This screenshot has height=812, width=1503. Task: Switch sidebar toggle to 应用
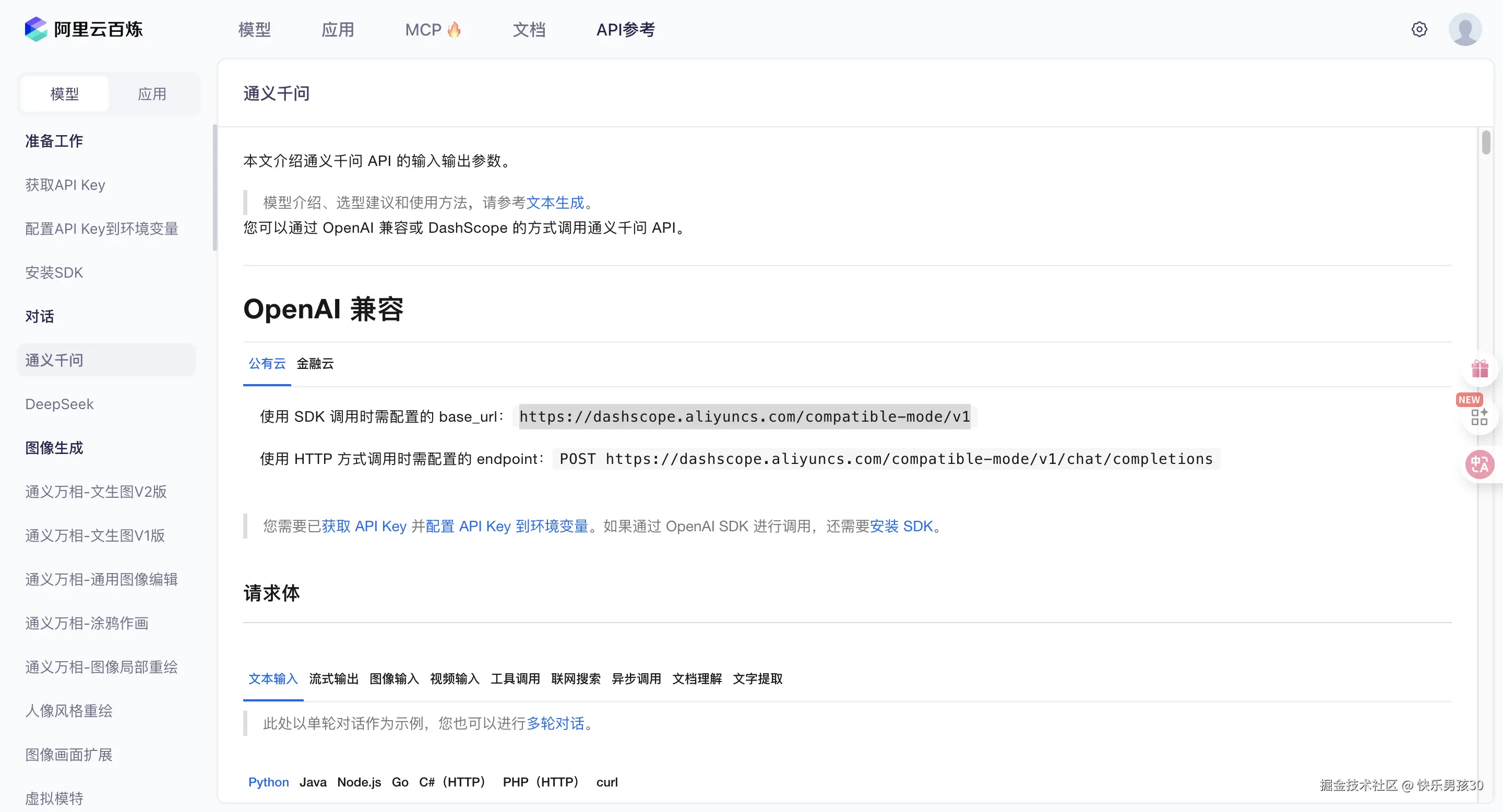pyautogui.click(x=152, y=94)
